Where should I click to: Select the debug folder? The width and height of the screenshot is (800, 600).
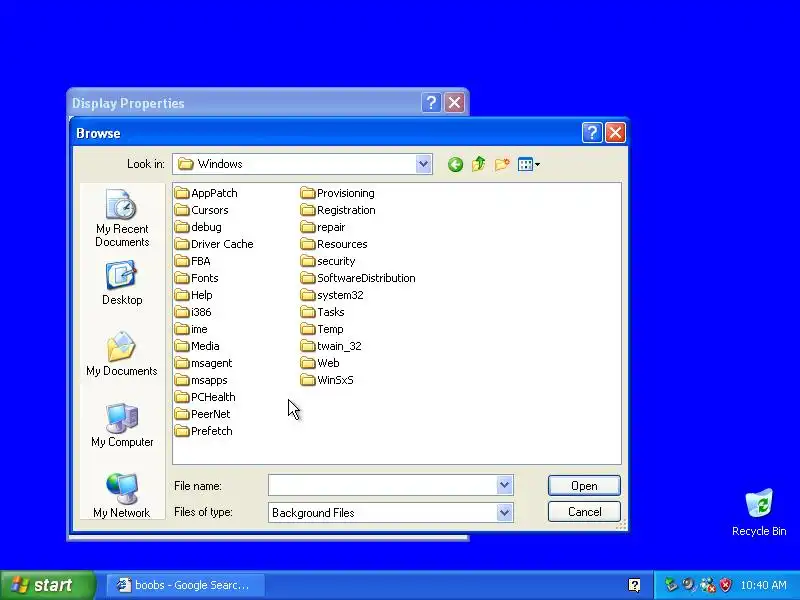pos(198,227)
